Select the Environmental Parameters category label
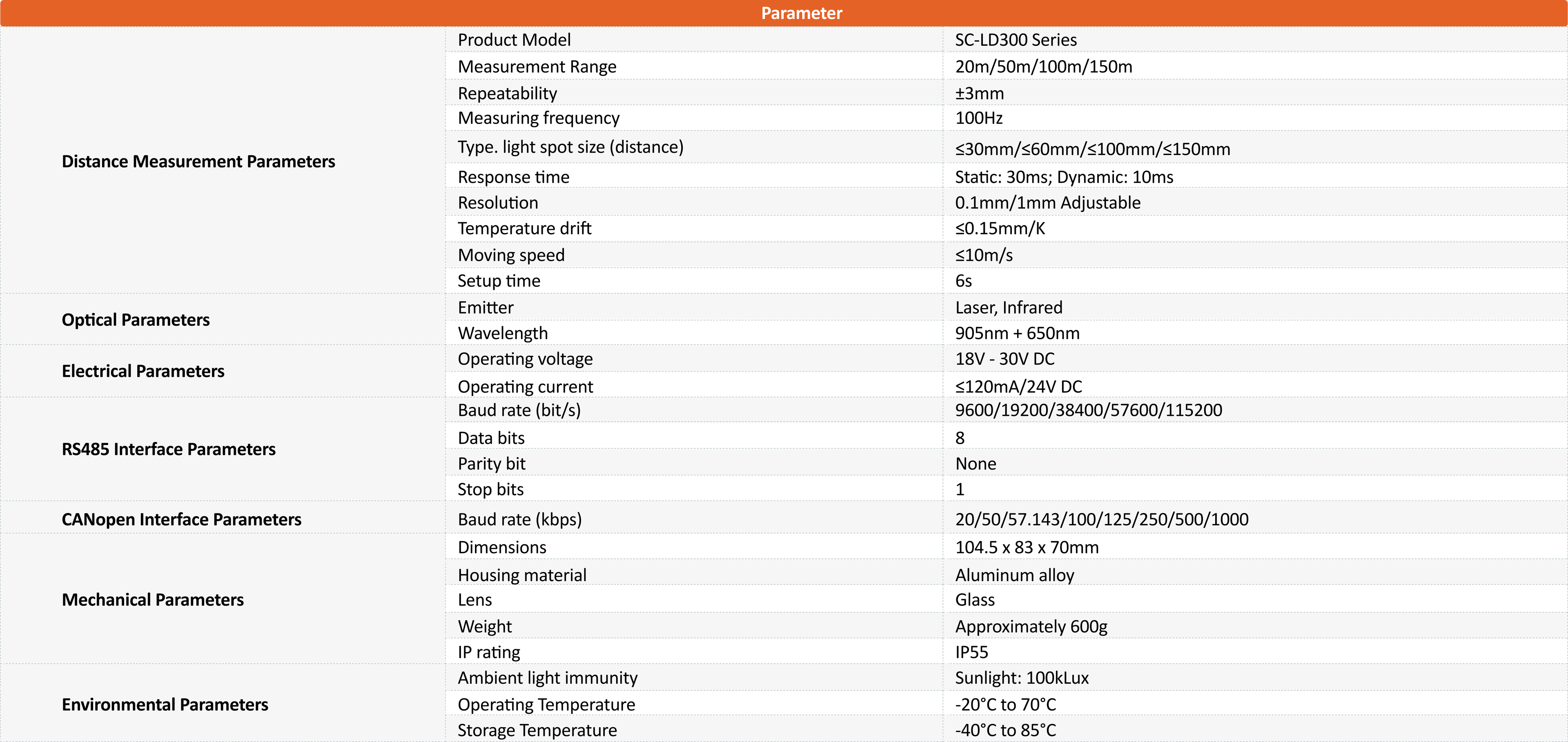The image size is (1568, 742). pyautogui.click(x=165, y=704)
